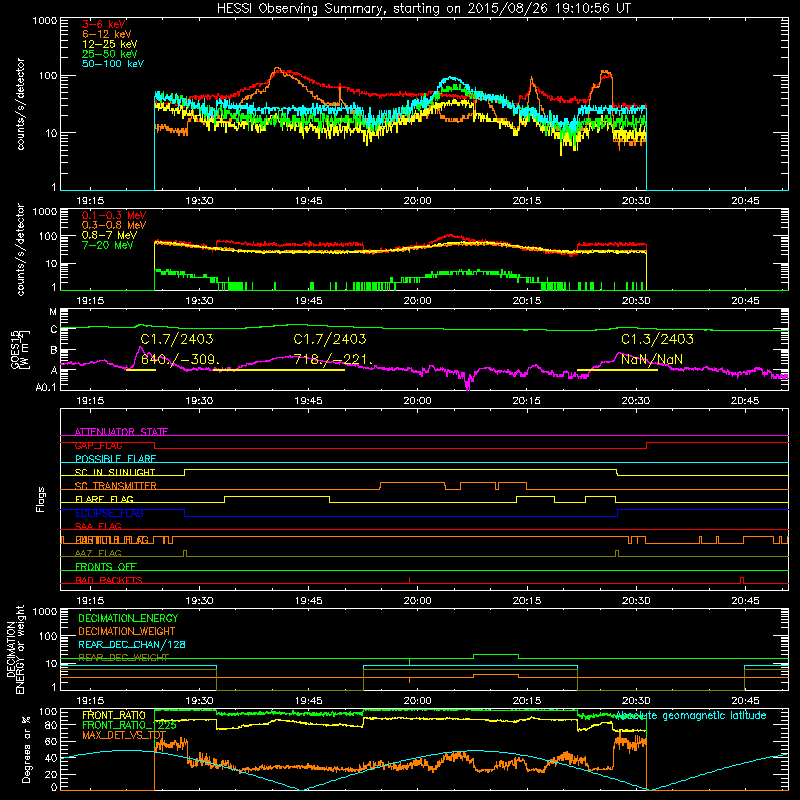
Task: Click the 'DECIMATION_WEIGHT' legend label
Action: (127, 632)
